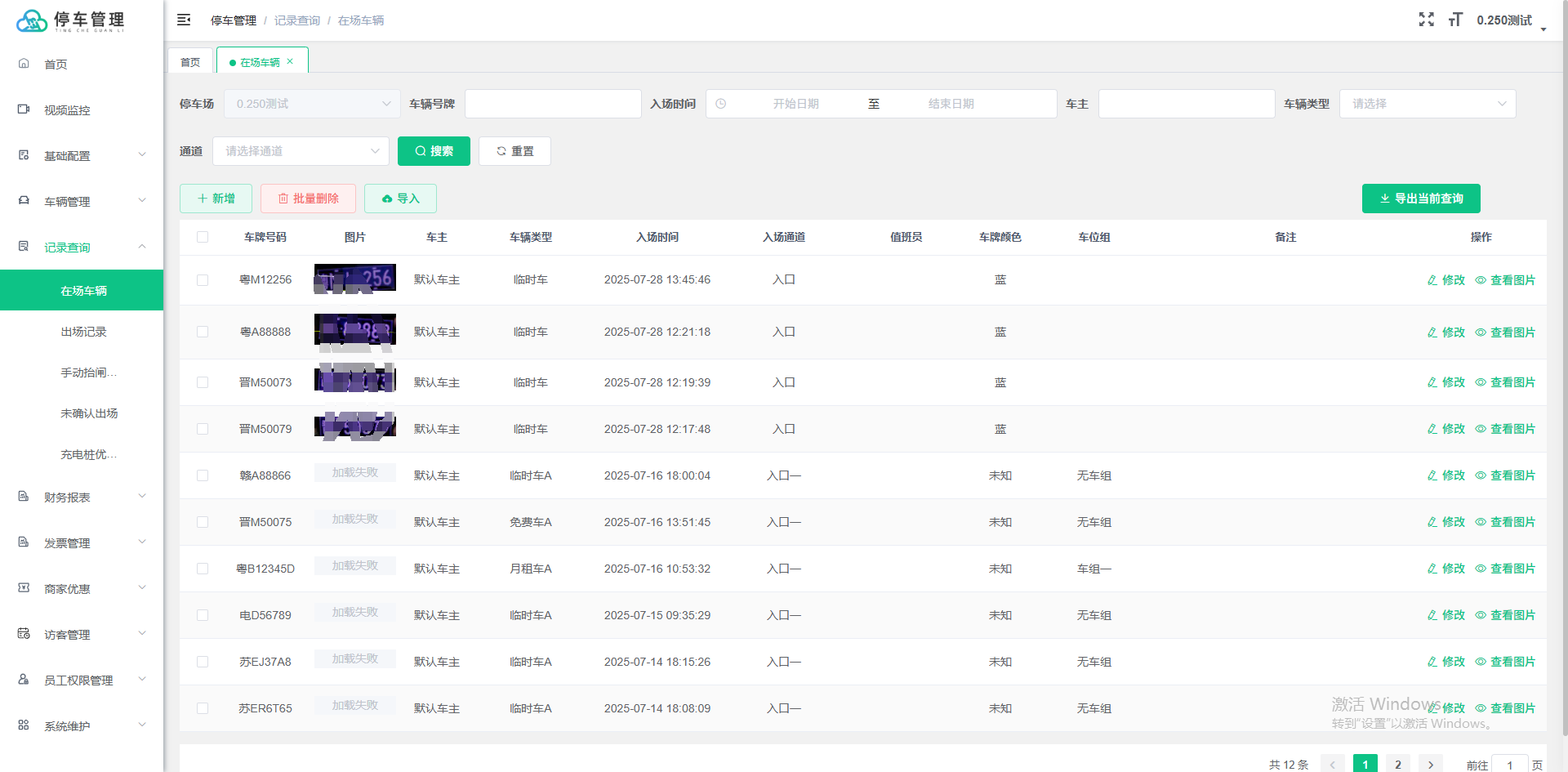
Task: View pictures for 粤M12256 via eye icon
Action: [1481, 280]
